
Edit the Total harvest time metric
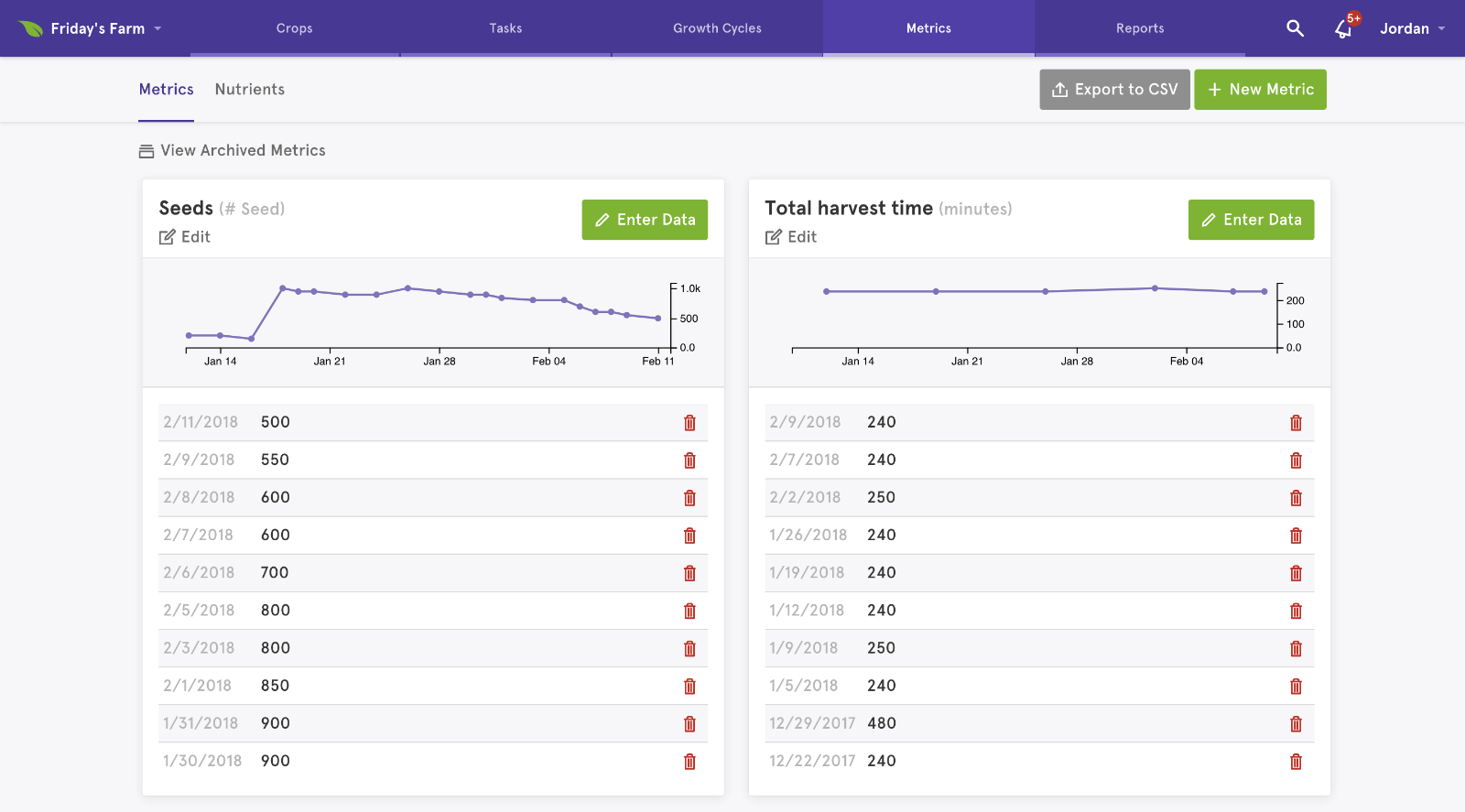pyautogui.click(x=792, y=237)
